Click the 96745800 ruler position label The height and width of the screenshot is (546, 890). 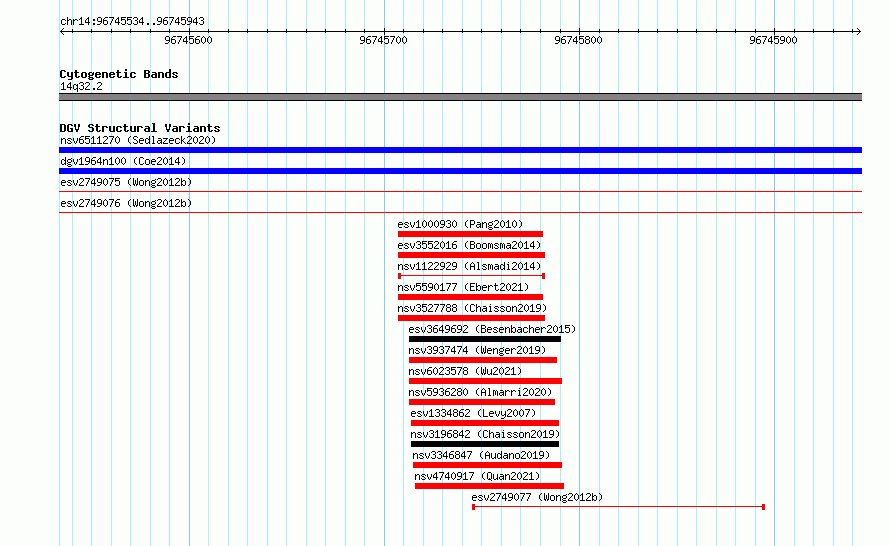click(x=578, y=40)
